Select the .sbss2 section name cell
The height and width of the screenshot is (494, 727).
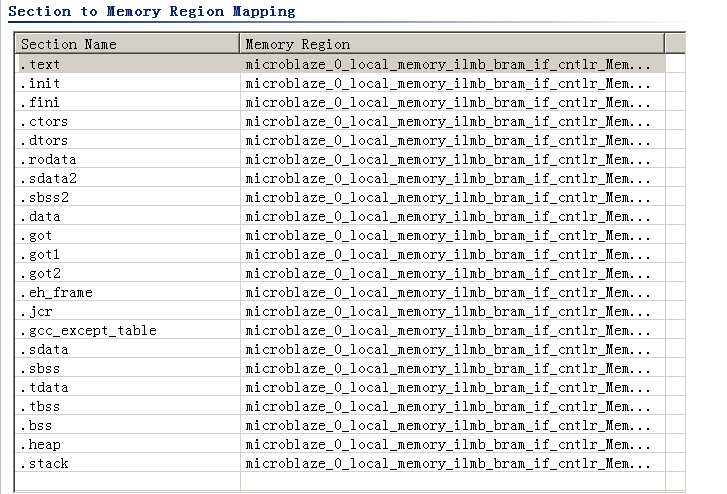coord(128,197)
